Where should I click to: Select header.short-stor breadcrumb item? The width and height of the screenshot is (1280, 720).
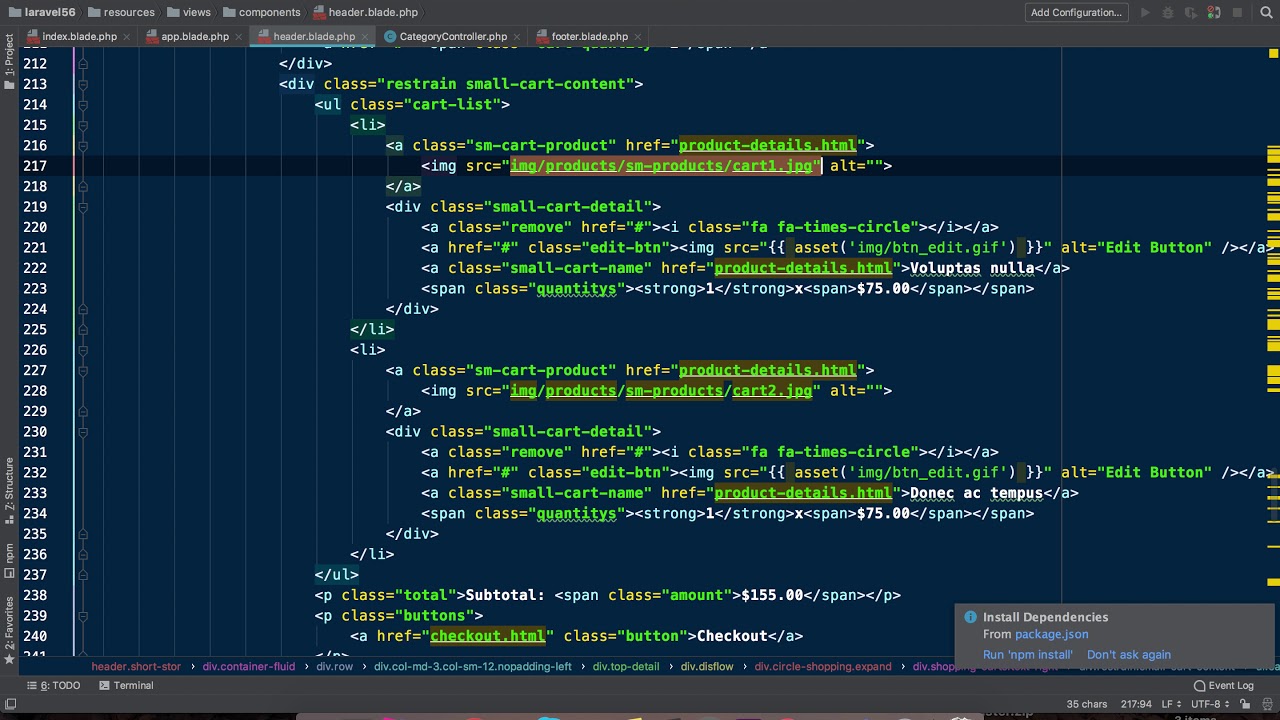tap(136, 666)
